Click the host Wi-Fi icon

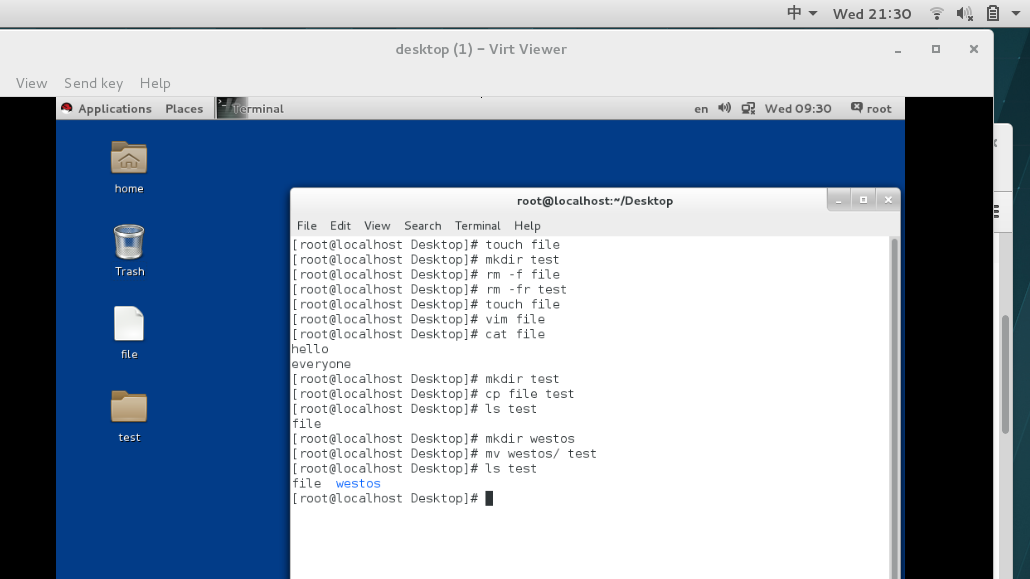point(937,13)
